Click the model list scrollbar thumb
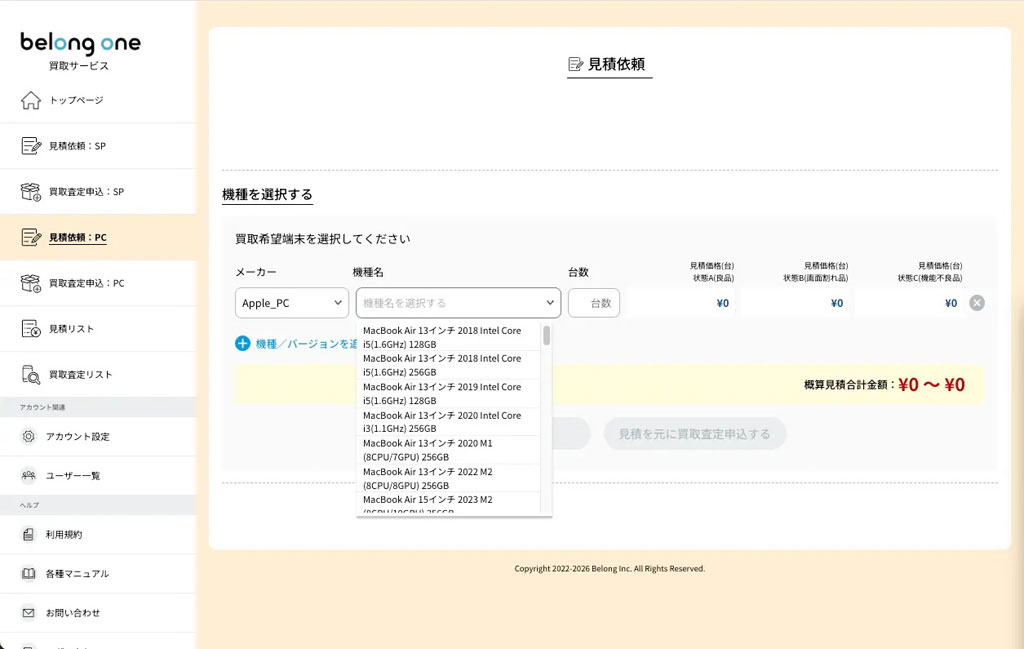The image size is (1024, 649). click(x=547, y=335)
